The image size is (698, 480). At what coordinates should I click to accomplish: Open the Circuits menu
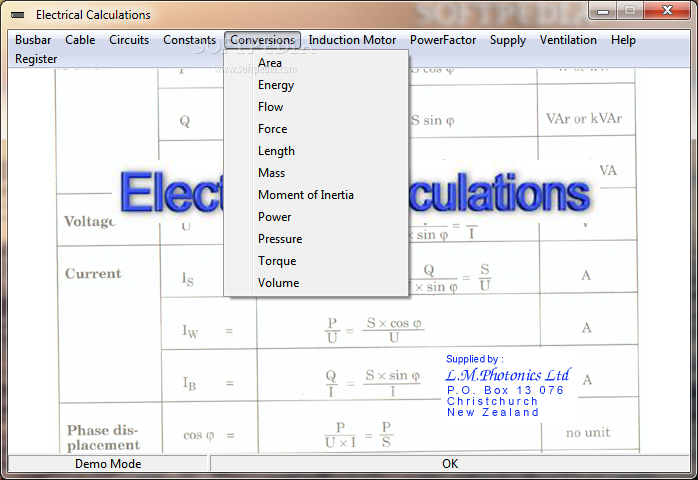129,40
